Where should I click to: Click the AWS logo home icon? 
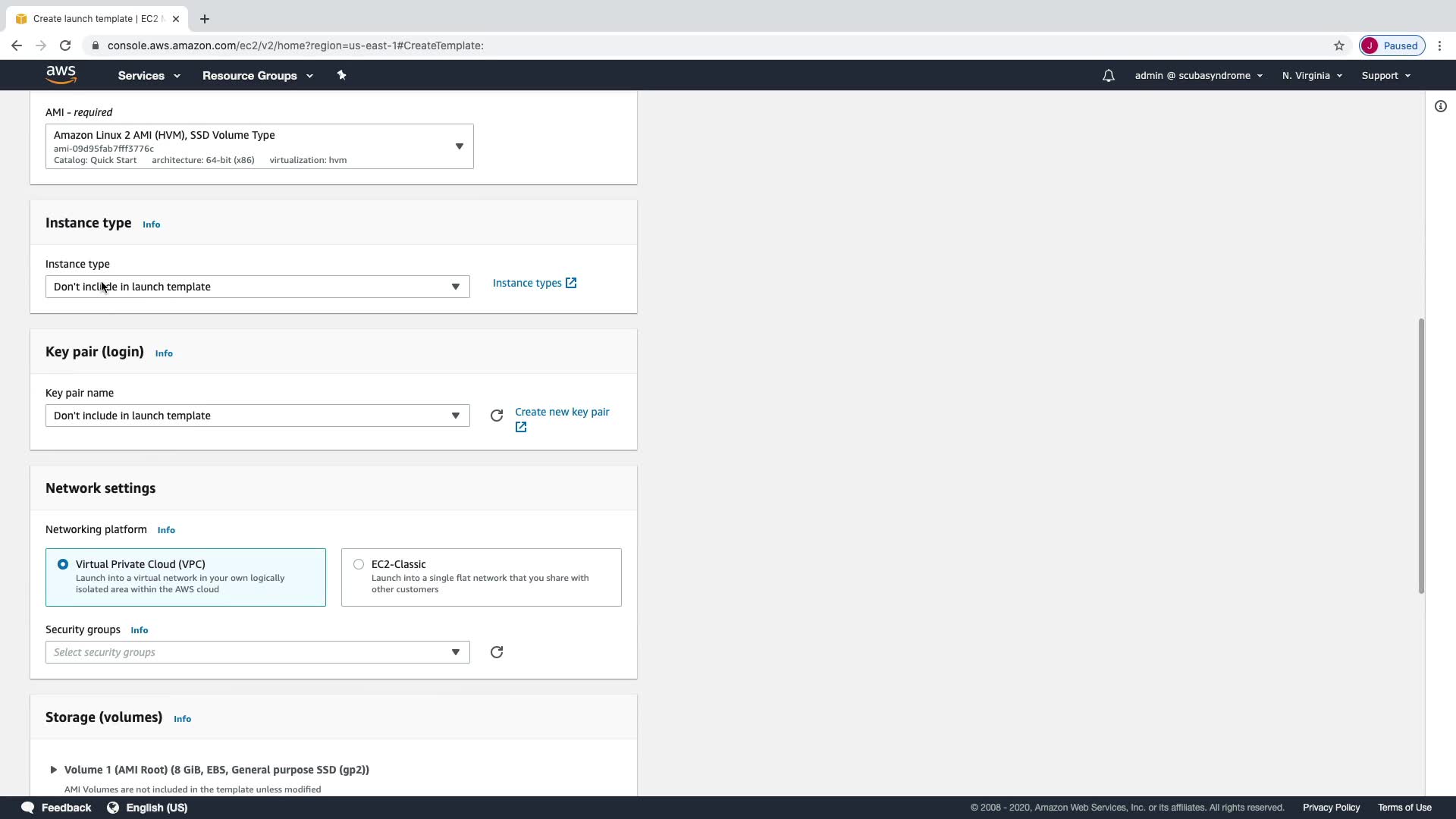tap(61, 74)
